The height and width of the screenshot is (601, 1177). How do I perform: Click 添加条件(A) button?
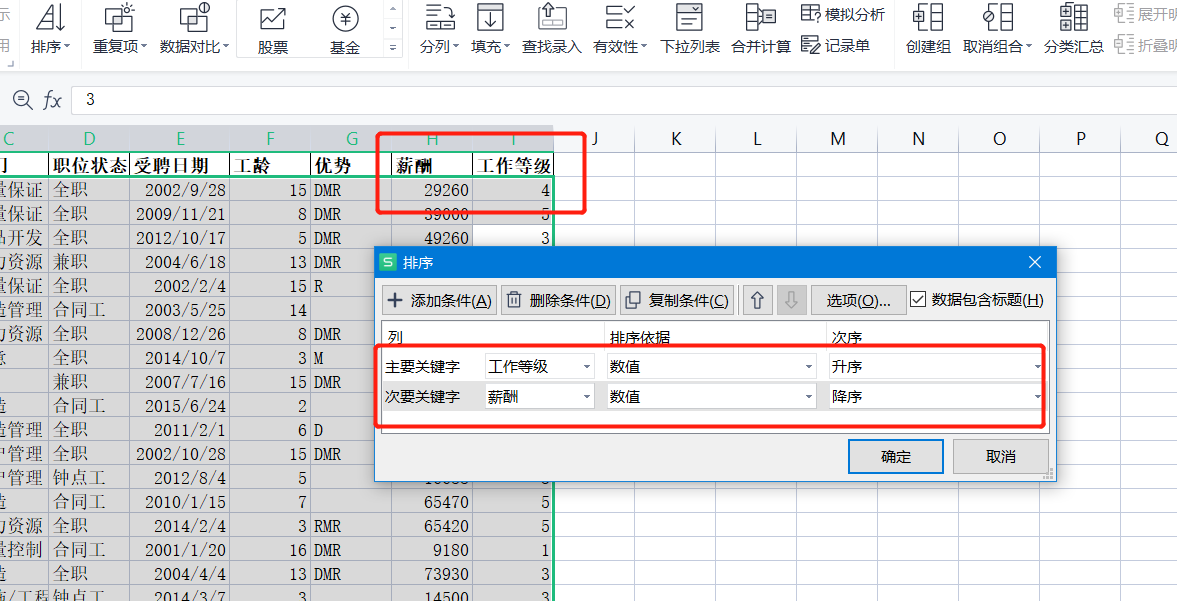coord(440,300)
